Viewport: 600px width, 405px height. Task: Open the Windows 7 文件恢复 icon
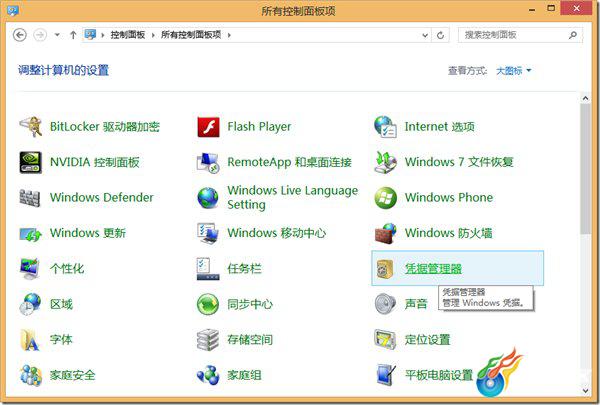[385, 162]
